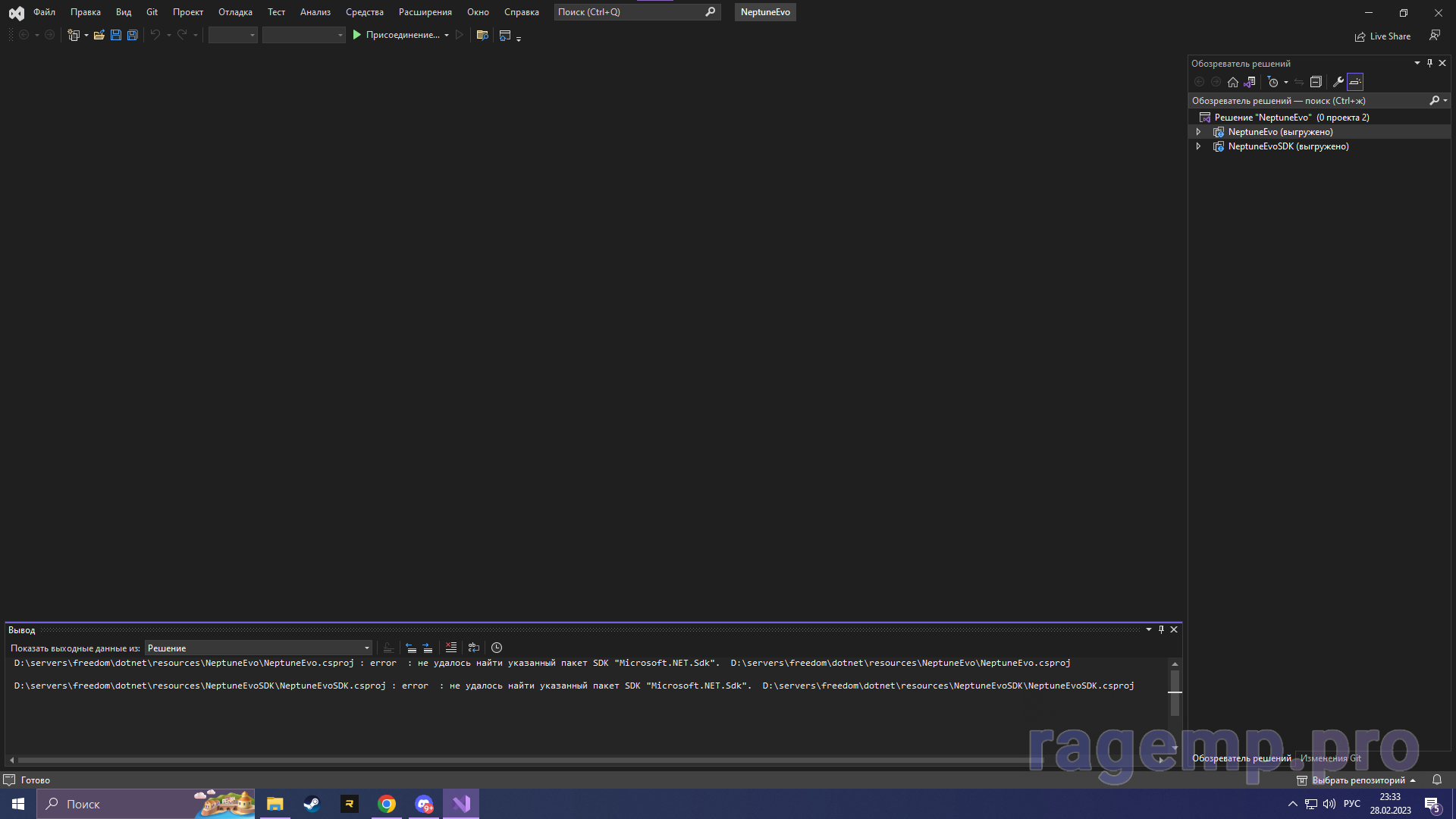
Task: Toggle the preview selected items icon
Action: [1355, 82]
